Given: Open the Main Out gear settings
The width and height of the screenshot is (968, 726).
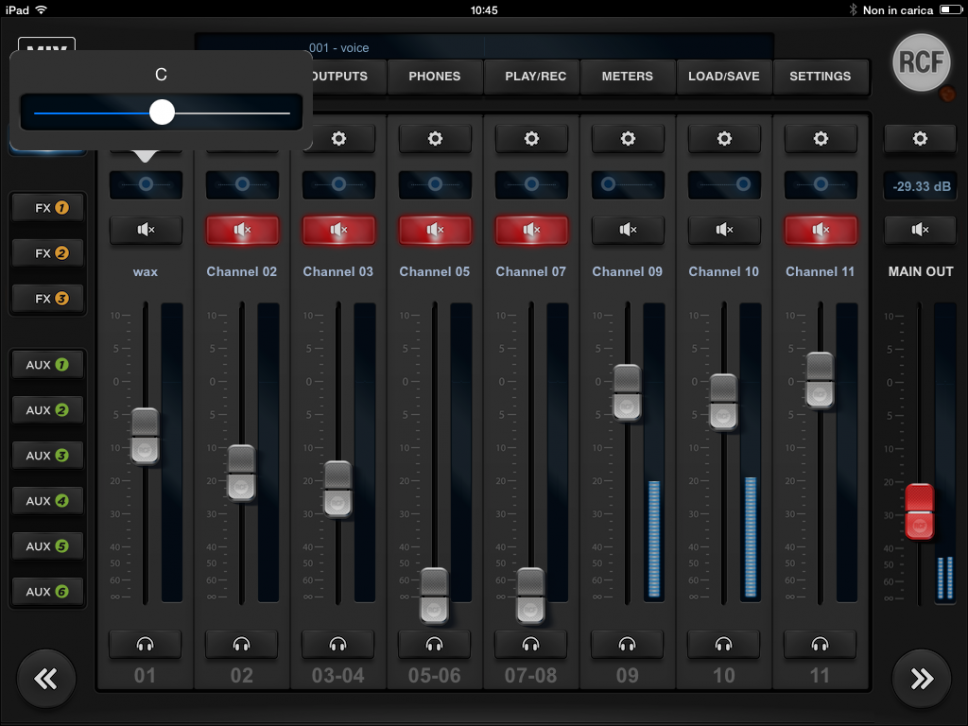Looking at the screenshot, I should click(920, 139).
